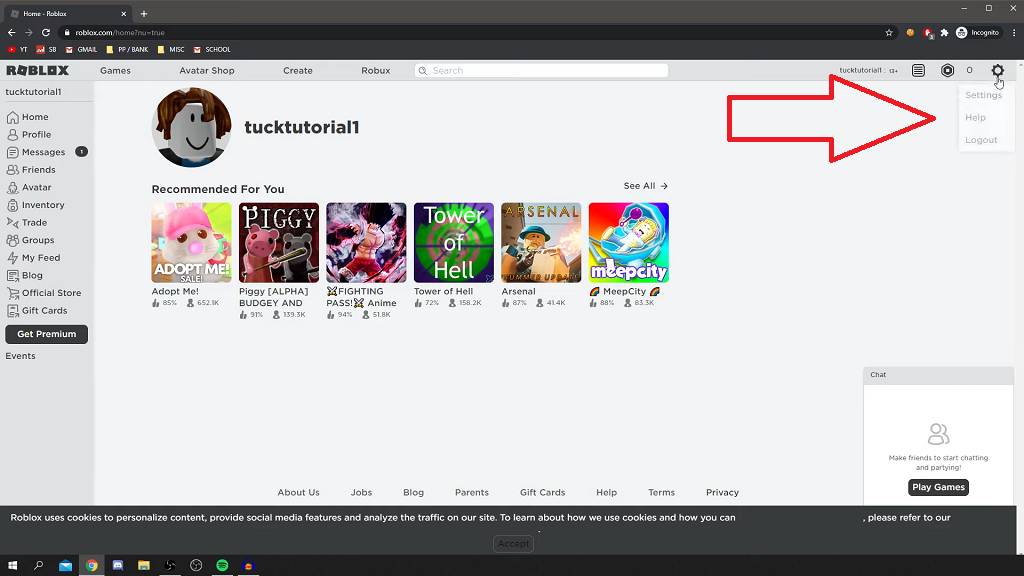The image size is (1024, 576).
Task: Open the Games menu tab
Action: click(x=116, y=71)
